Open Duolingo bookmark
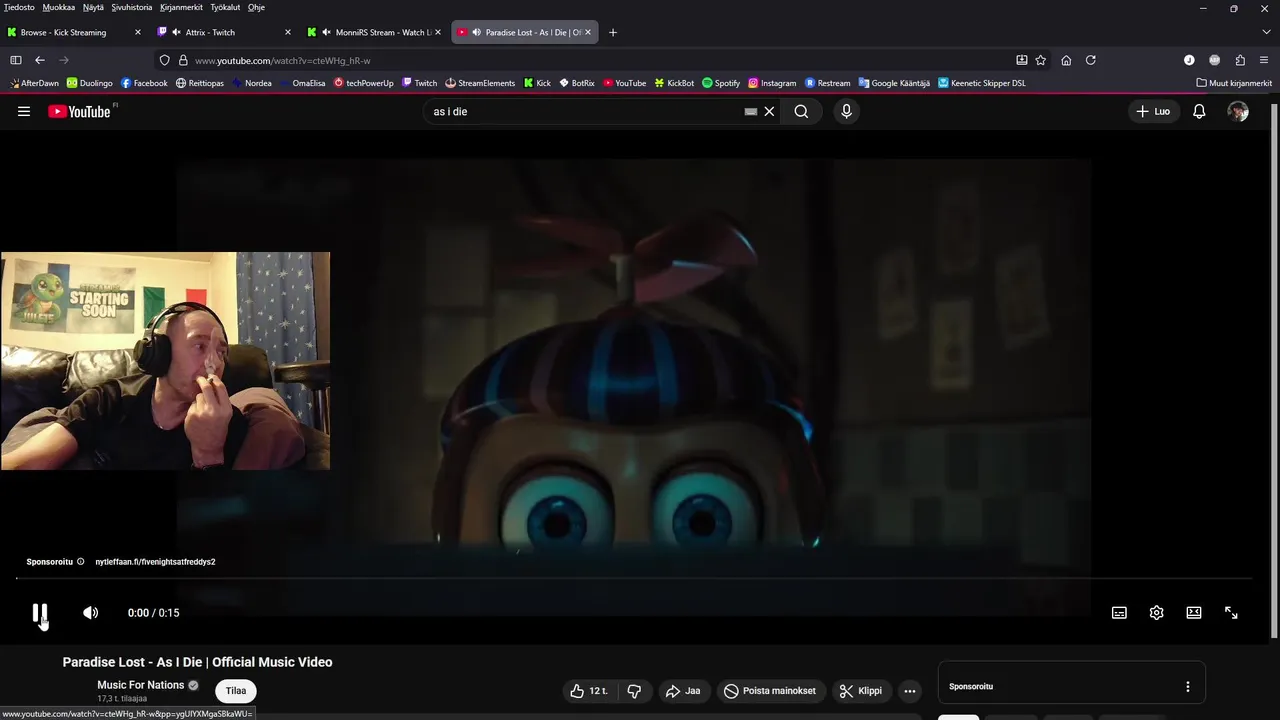 [x=90, y=83]
